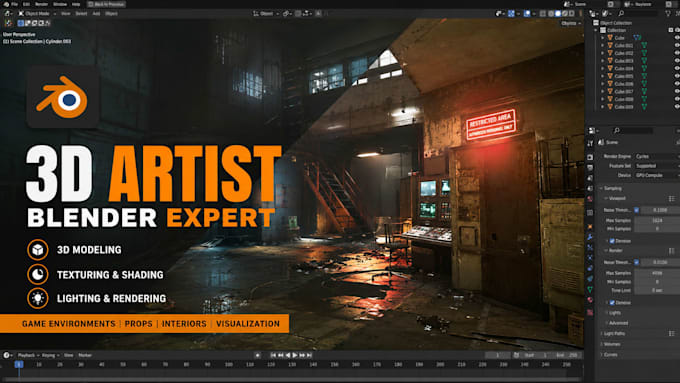
Task: Jump to the timeline end frame button
Action: pos(310,355)
